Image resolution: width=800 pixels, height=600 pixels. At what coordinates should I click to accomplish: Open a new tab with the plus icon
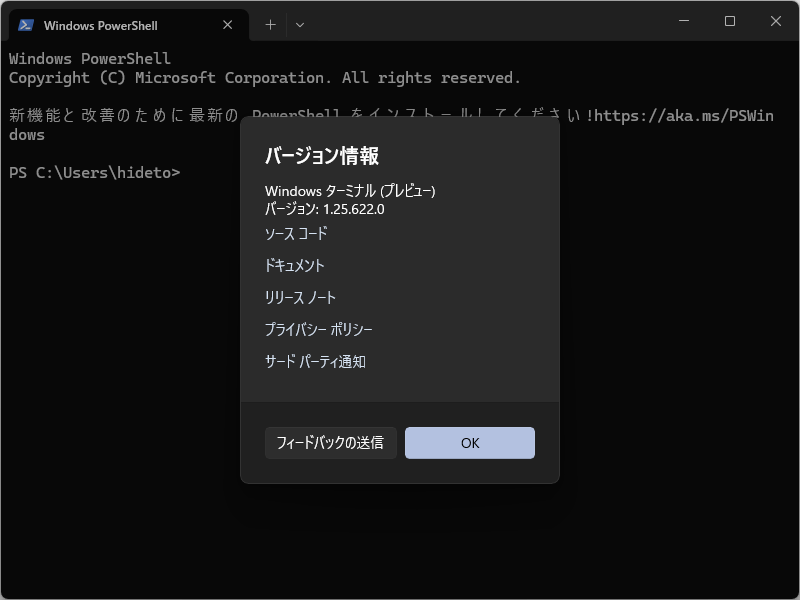pos(269,24)
